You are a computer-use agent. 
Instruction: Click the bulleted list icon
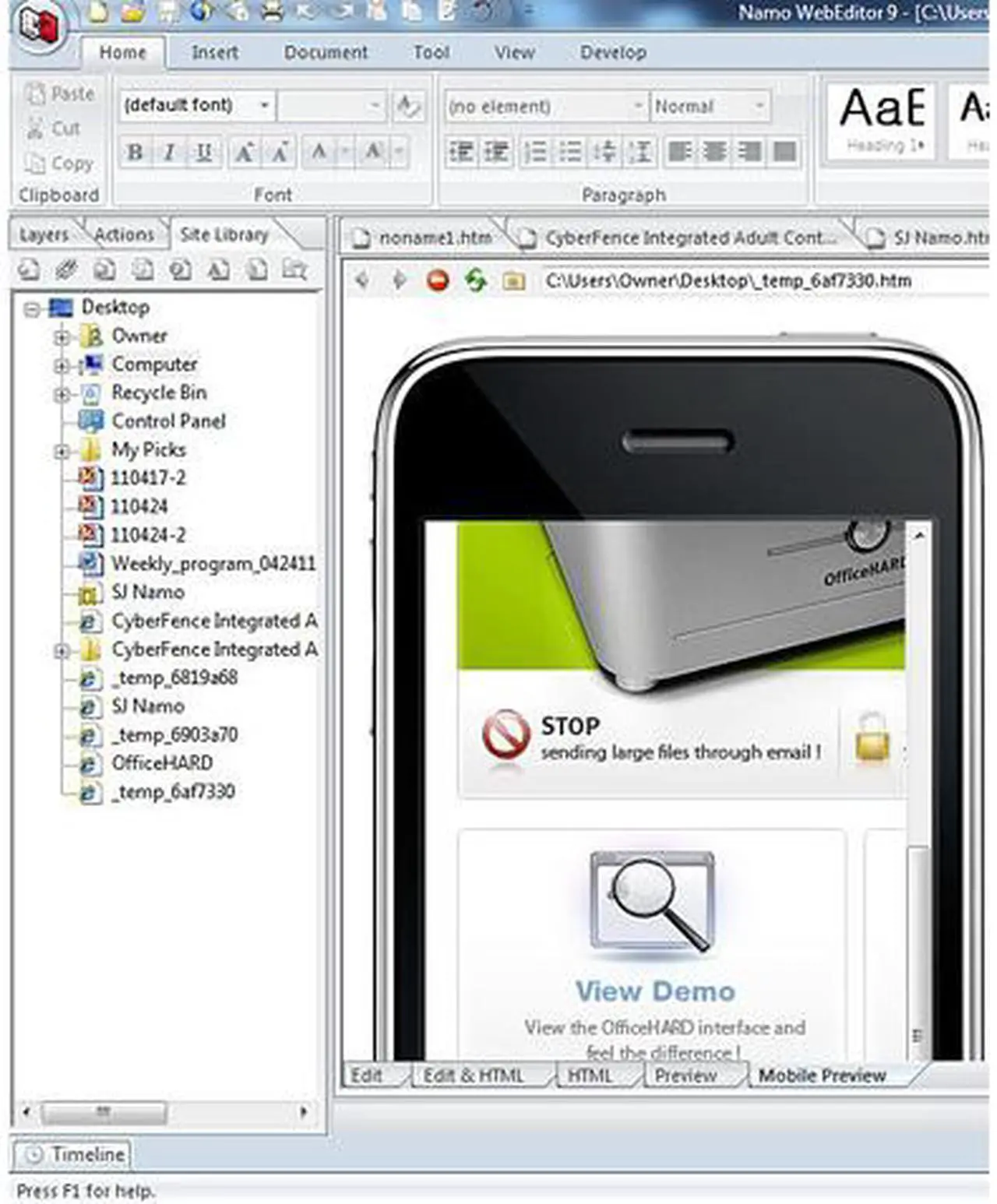[x=570, y=152]
